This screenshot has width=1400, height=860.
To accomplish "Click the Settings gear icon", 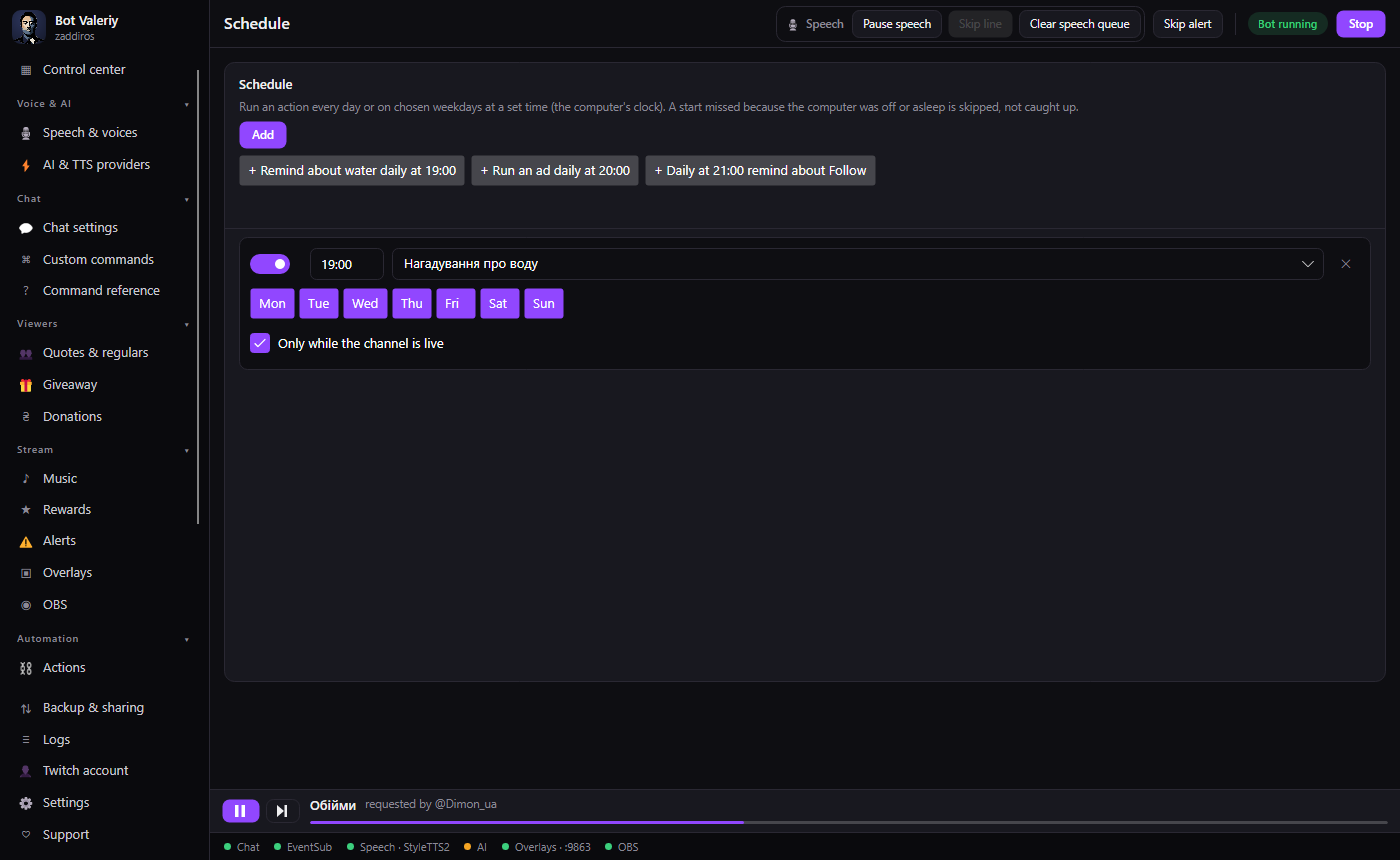I will tap(26, 803).
